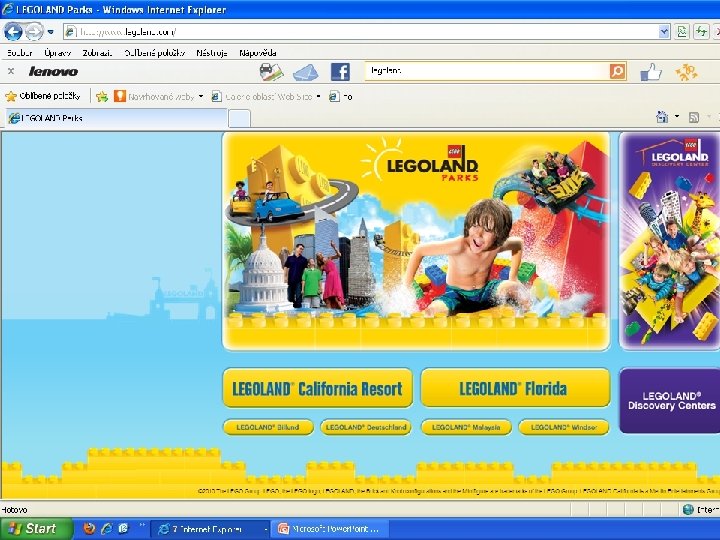Click the RSS feeds icon
This screenshot has height=540, width=720.
coord(694,118)
